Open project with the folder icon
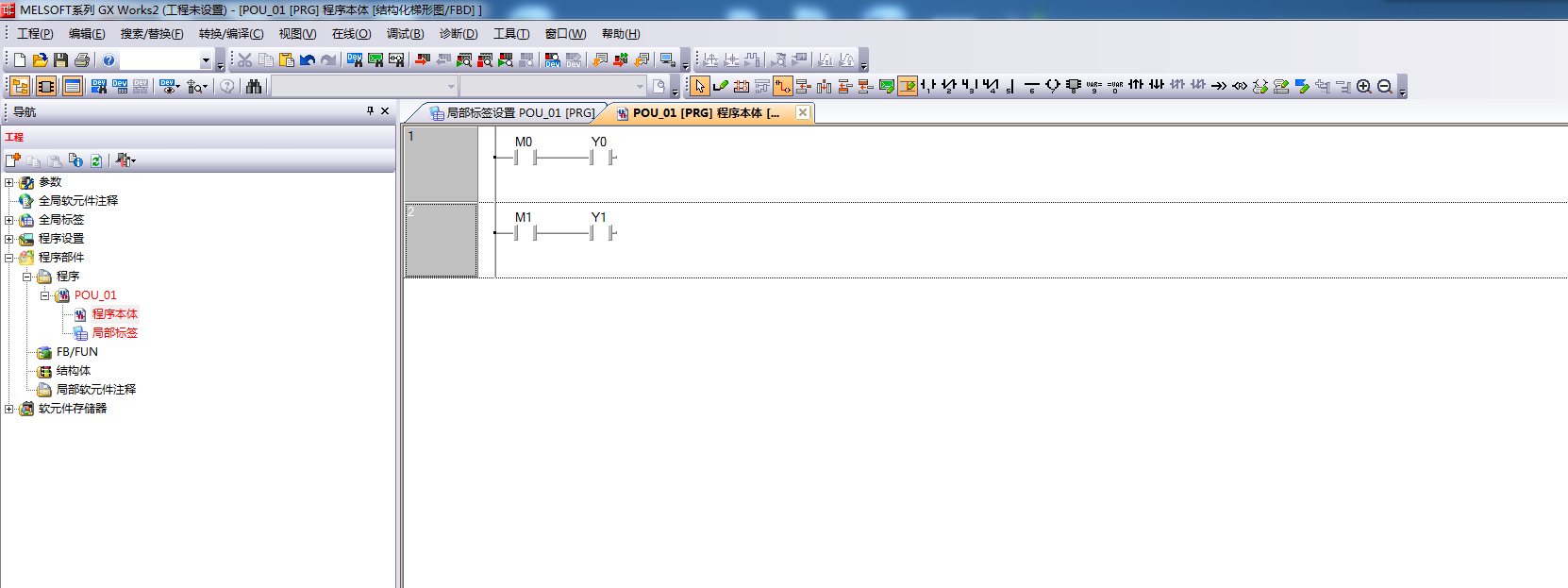This screenshot has height=588, width=1568. pos(41,60)
